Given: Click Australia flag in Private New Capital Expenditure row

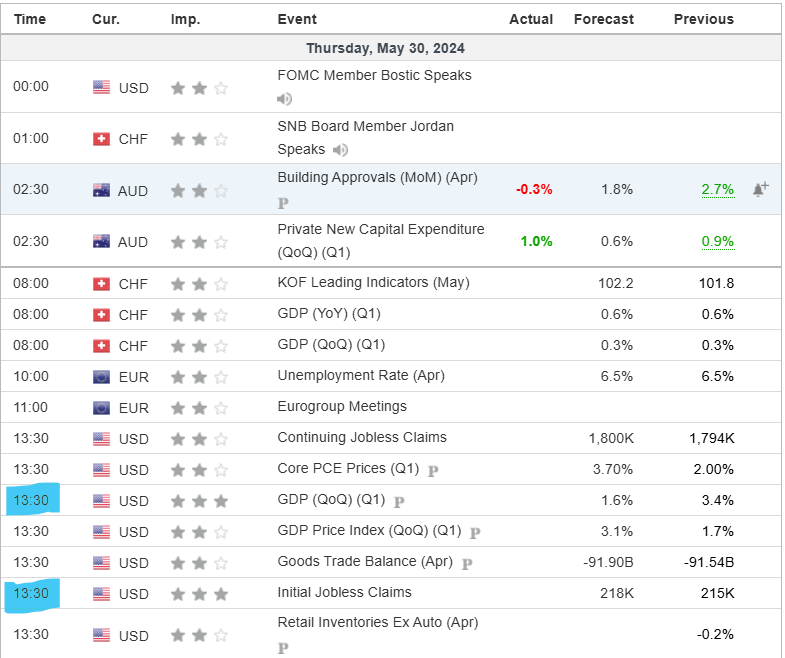Looking at the screenshot, I should [101, 242].
